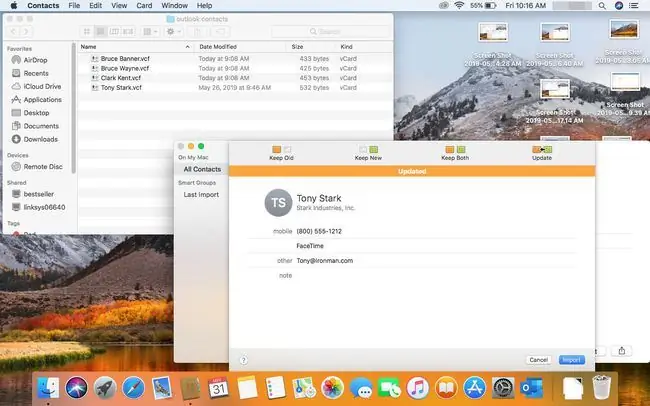
Task: Open Downloads in Finder sidebar
Action: click(40, 139)
